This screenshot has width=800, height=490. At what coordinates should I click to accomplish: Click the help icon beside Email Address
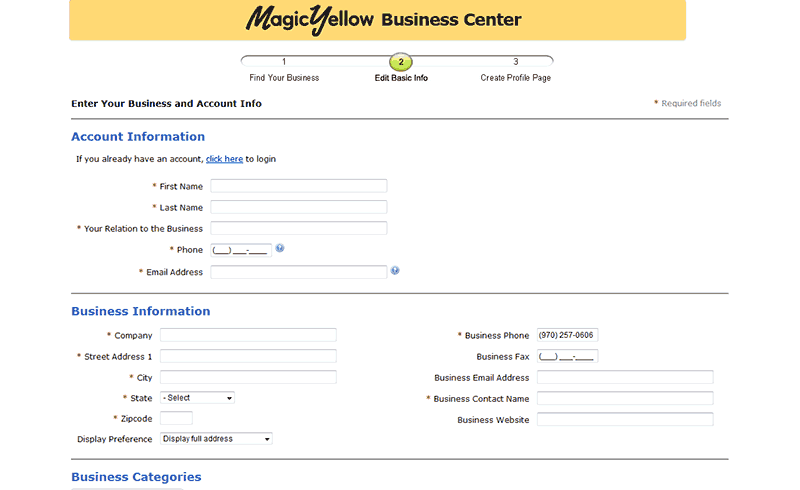pos(395,271)
